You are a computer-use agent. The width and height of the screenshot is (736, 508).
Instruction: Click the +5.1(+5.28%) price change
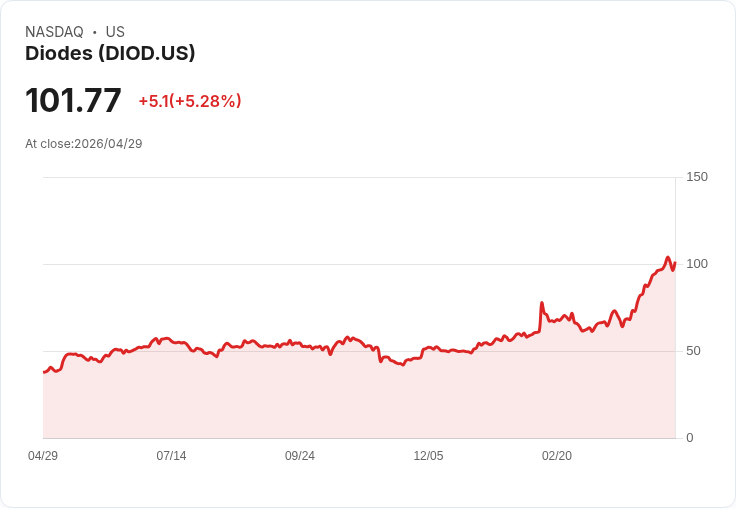pos(190,101)
